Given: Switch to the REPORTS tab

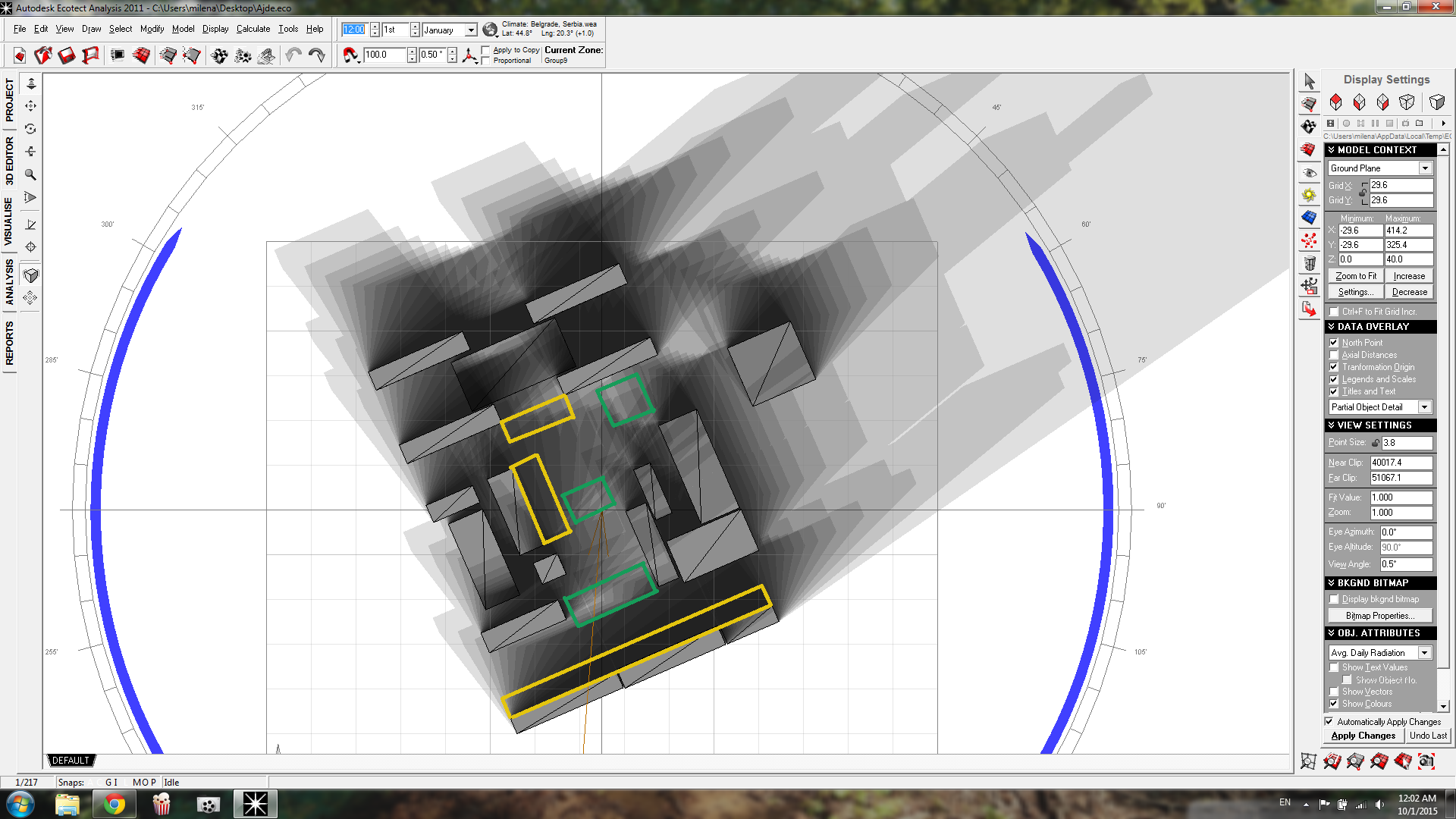Looking at the screenshot, I should click(9, 344).
